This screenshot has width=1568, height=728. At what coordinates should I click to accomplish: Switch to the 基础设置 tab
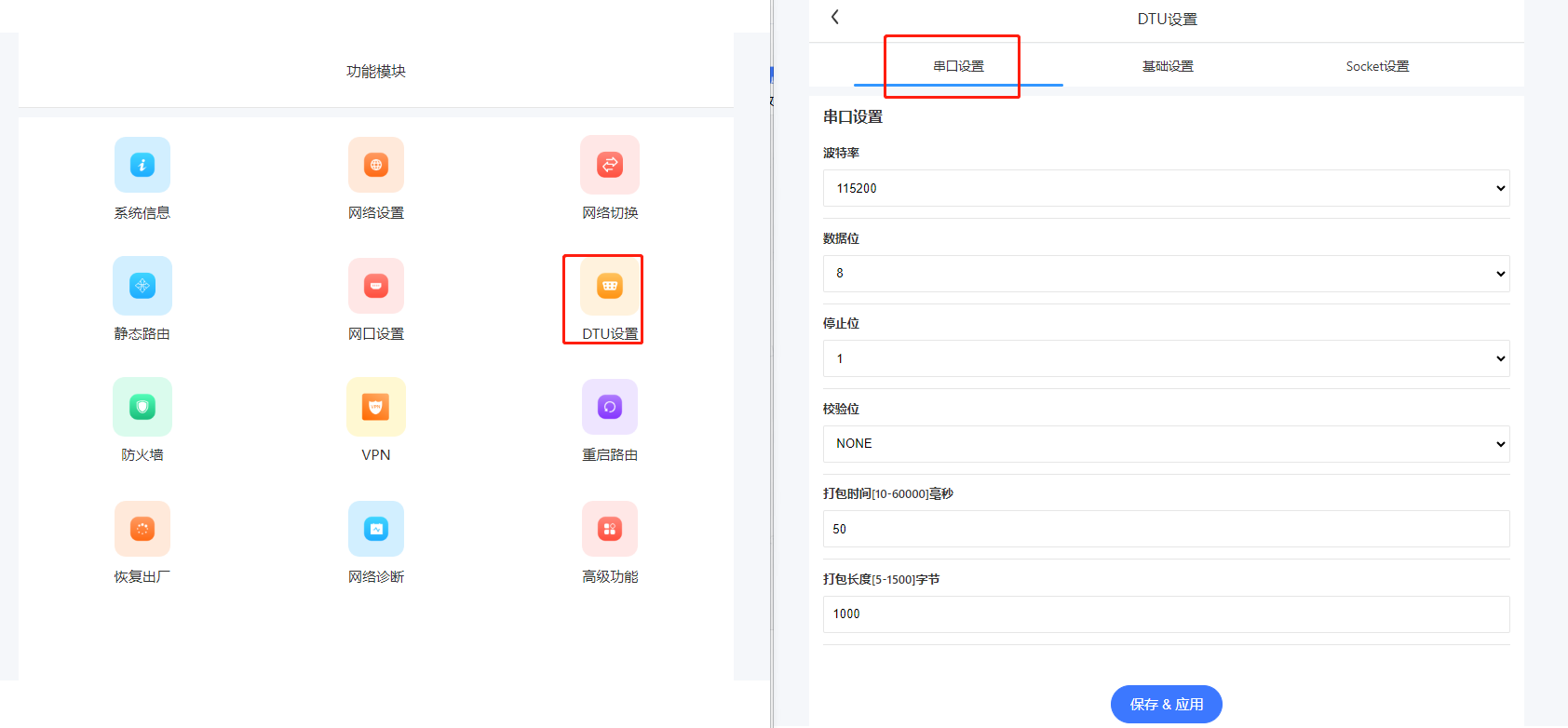(1168, 66)
